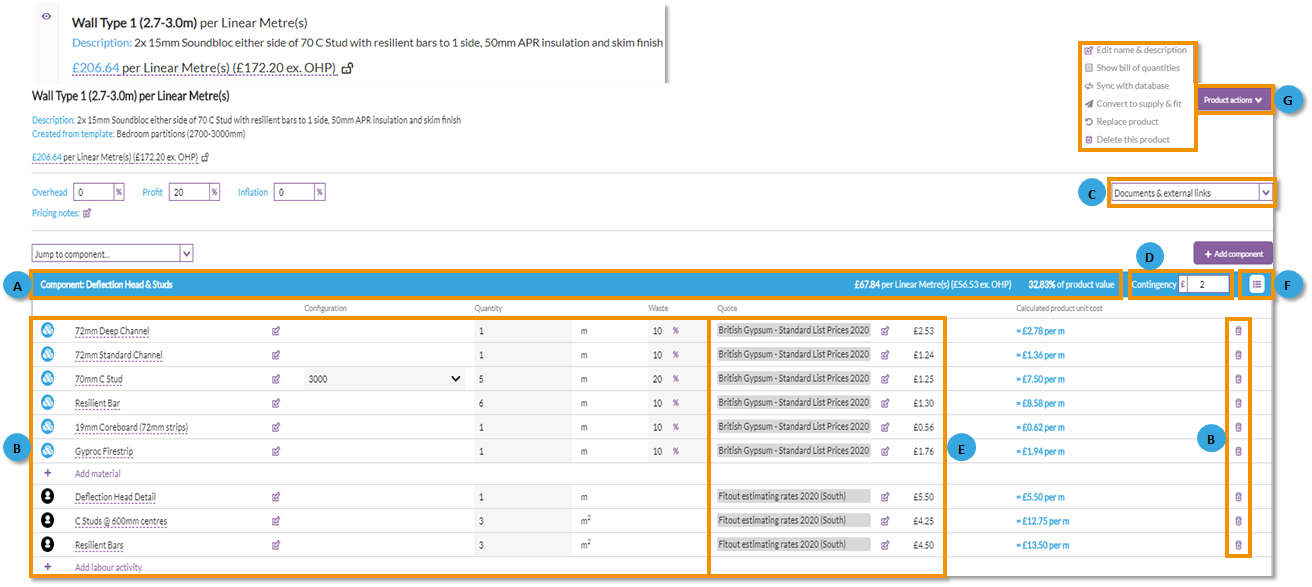This screenshot has width=1312, height=587.
Task: Expand the Jump to component dropdown
Action: pos(112,254)
